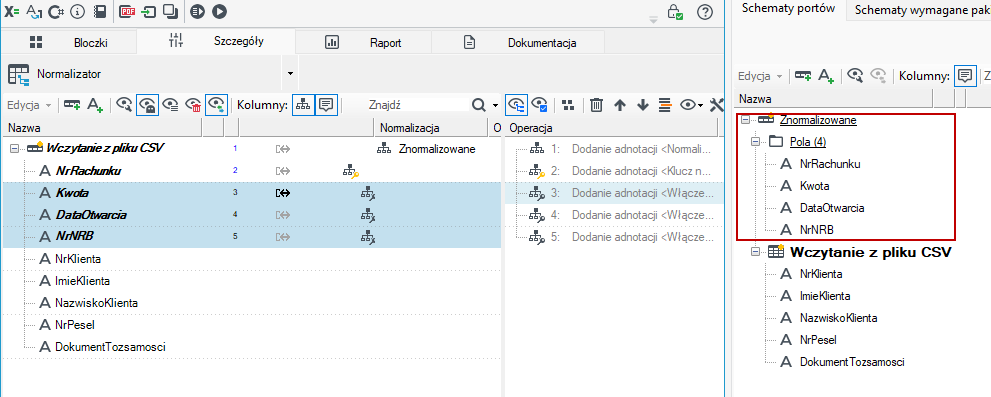Open the eye visibility dropdown in operations toolbar
Image resolution: width=991 pixels, height=397 pixels.
coord(691,105)
